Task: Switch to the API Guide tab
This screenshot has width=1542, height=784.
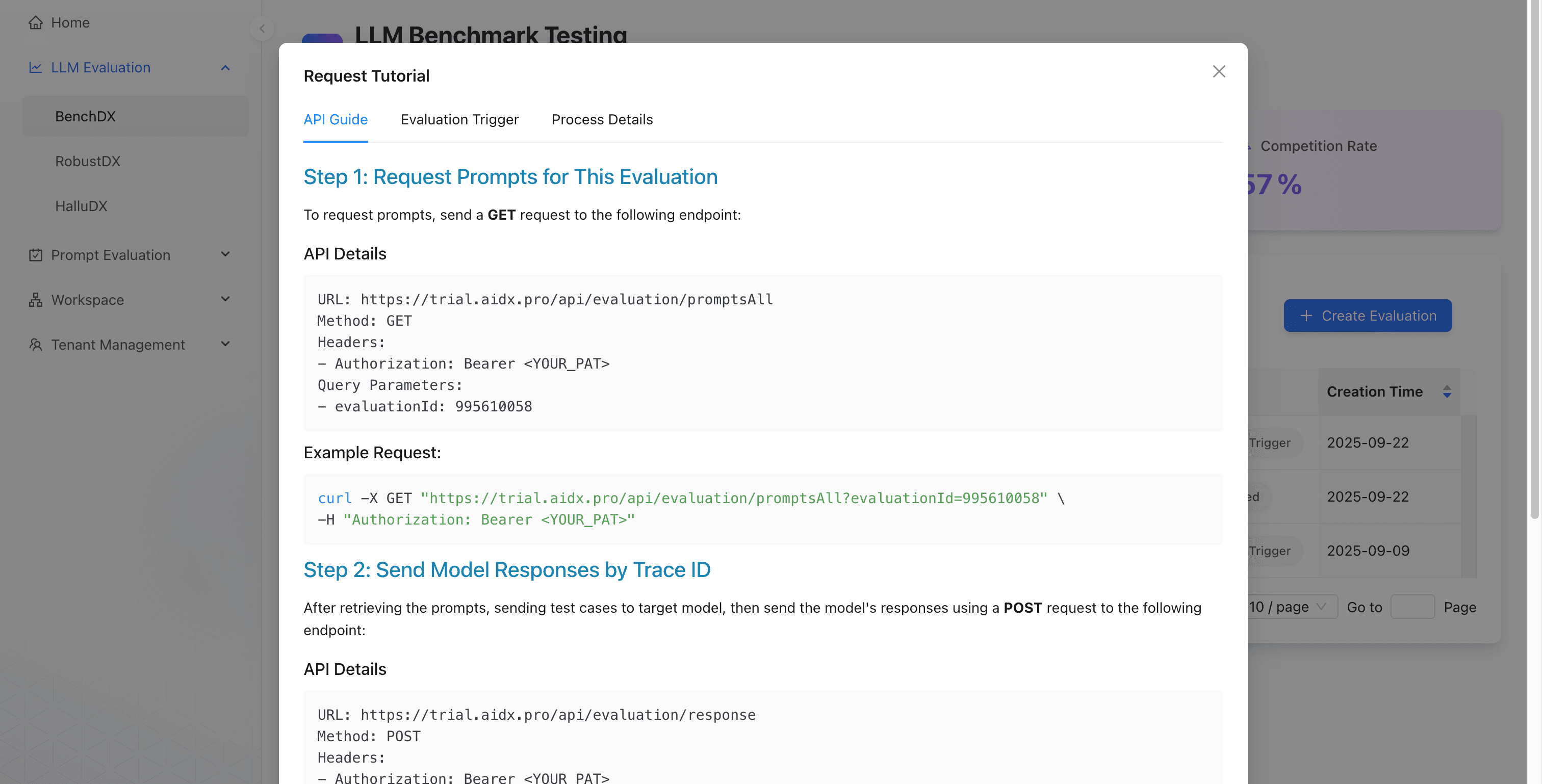Action: (x=335, y=120)
